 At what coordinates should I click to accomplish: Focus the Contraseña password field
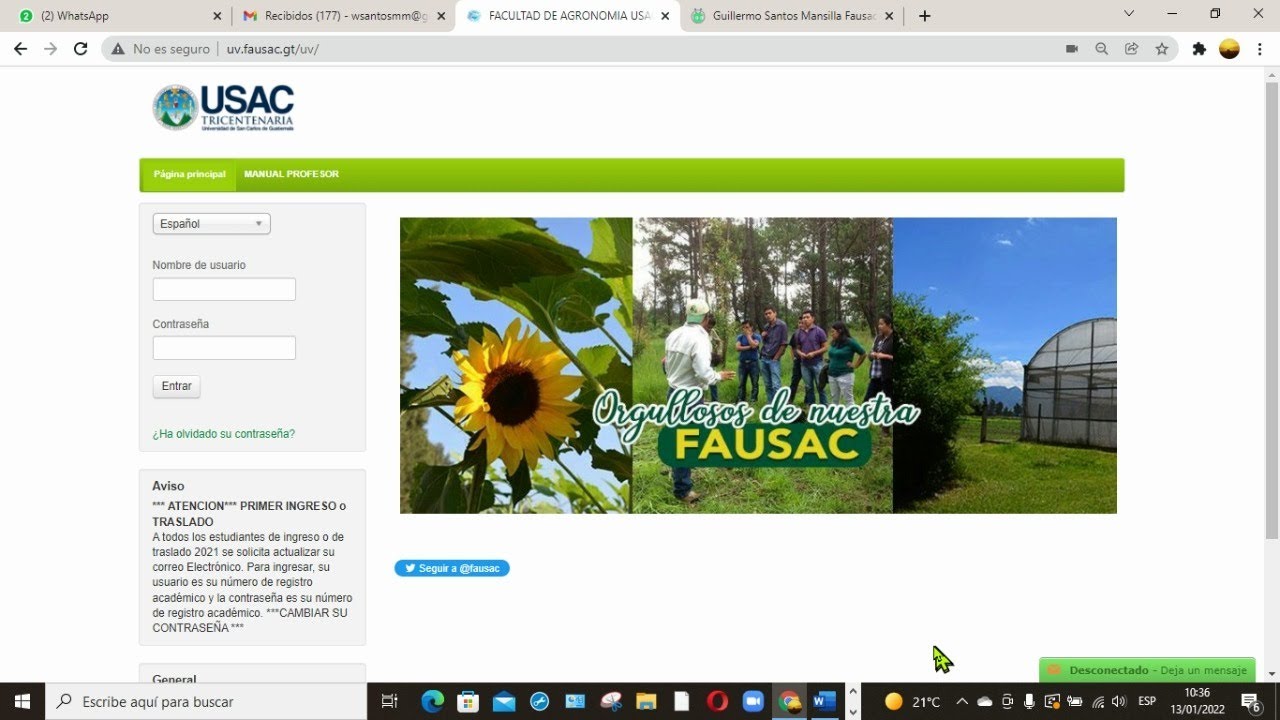(224, 348)
